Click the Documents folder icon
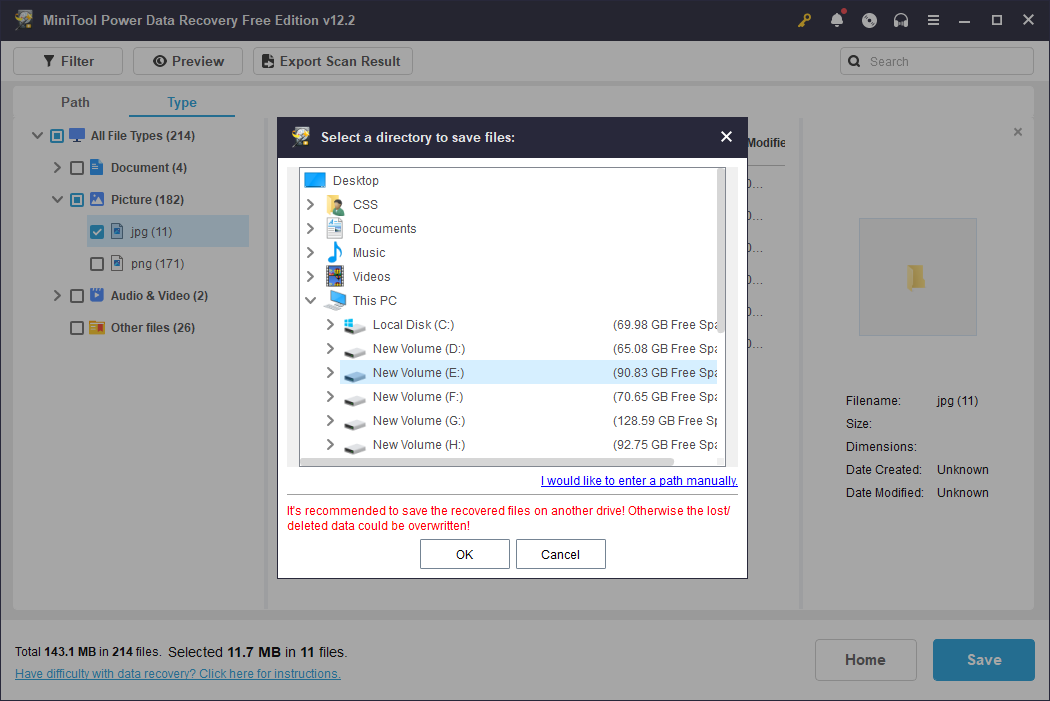The width and height of the screenshot is (1050, 701). (335, 228)
